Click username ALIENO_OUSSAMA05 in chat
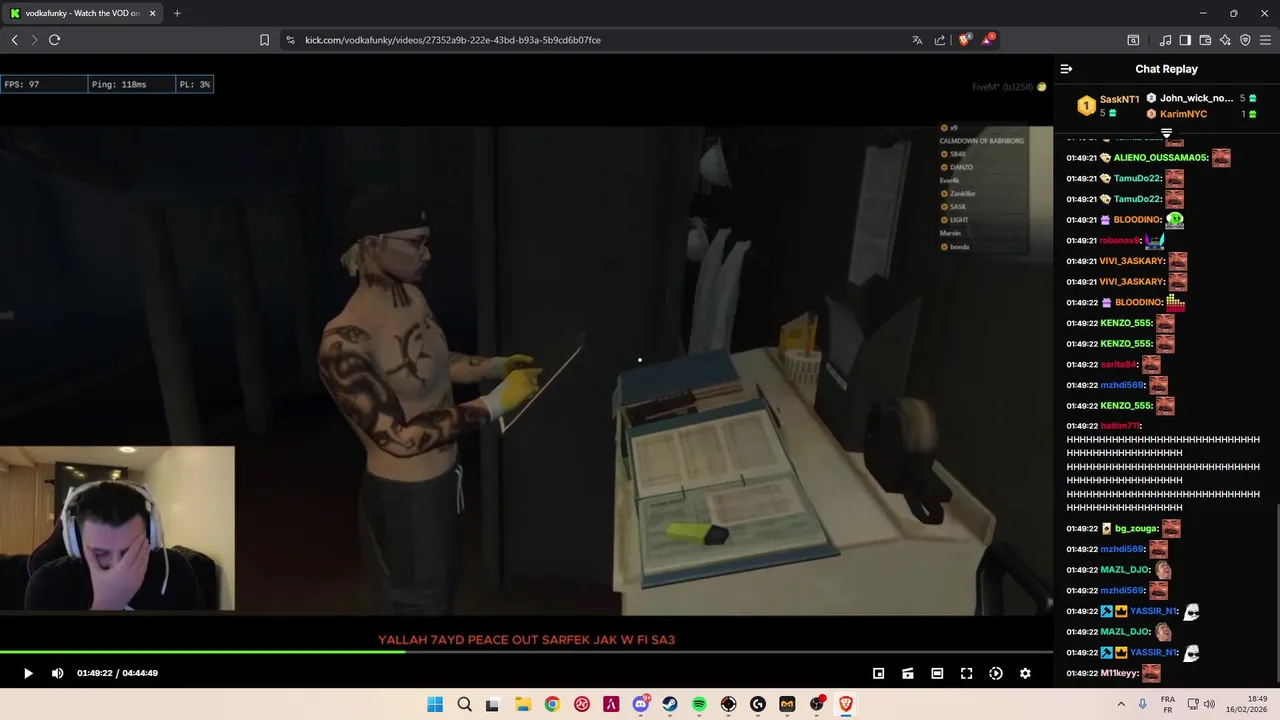The image size is (1280, 720). (1160, 158)
